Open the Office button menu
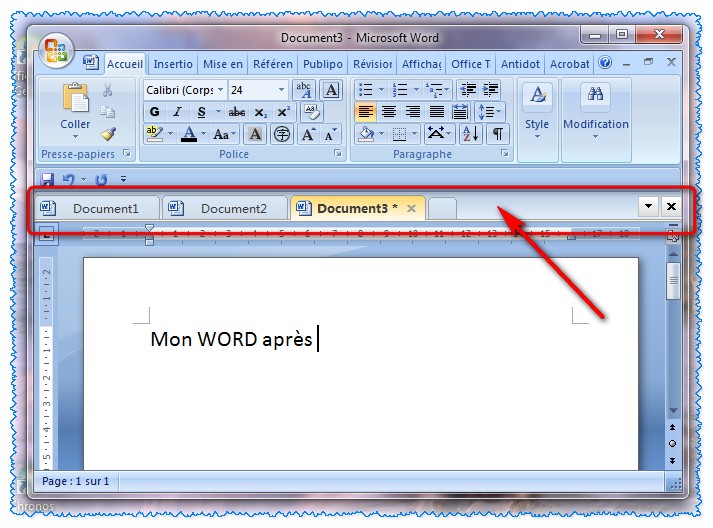Image resolution: width=713 pixels, height=528 pixels. coord(56,50)
